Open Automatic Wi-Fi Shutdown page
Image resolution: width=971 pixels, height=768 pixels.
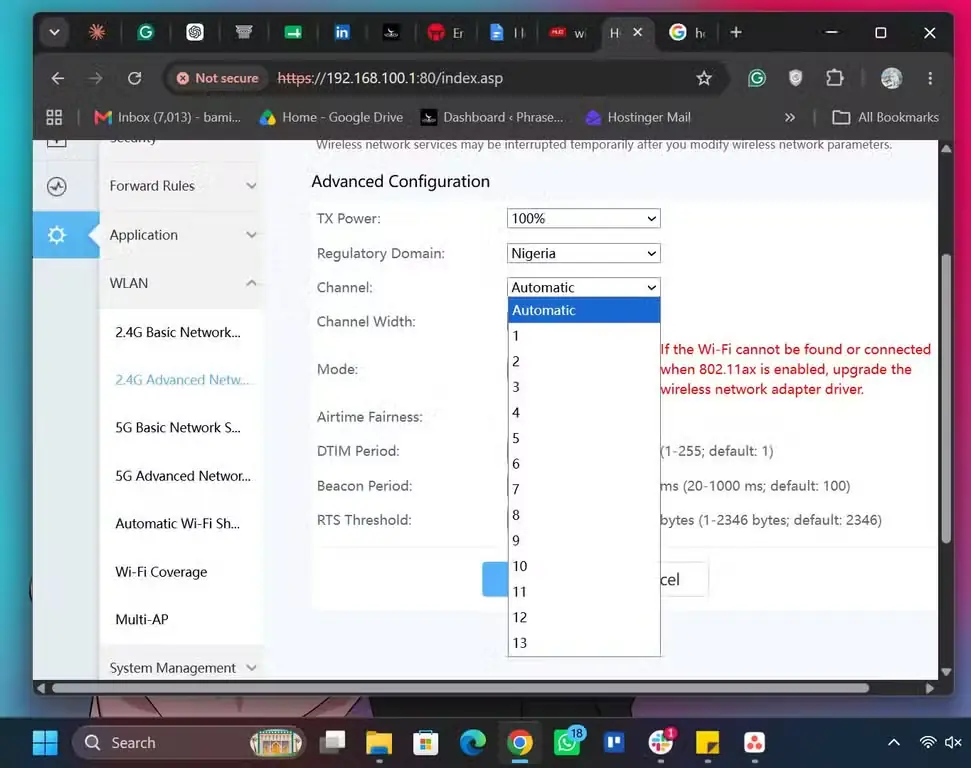tap(178, 523)
